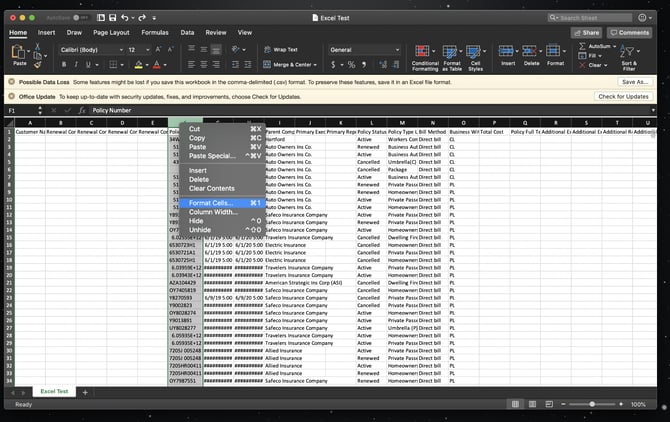
Task: Click the red font color swatch
Action: click(157, 65)
